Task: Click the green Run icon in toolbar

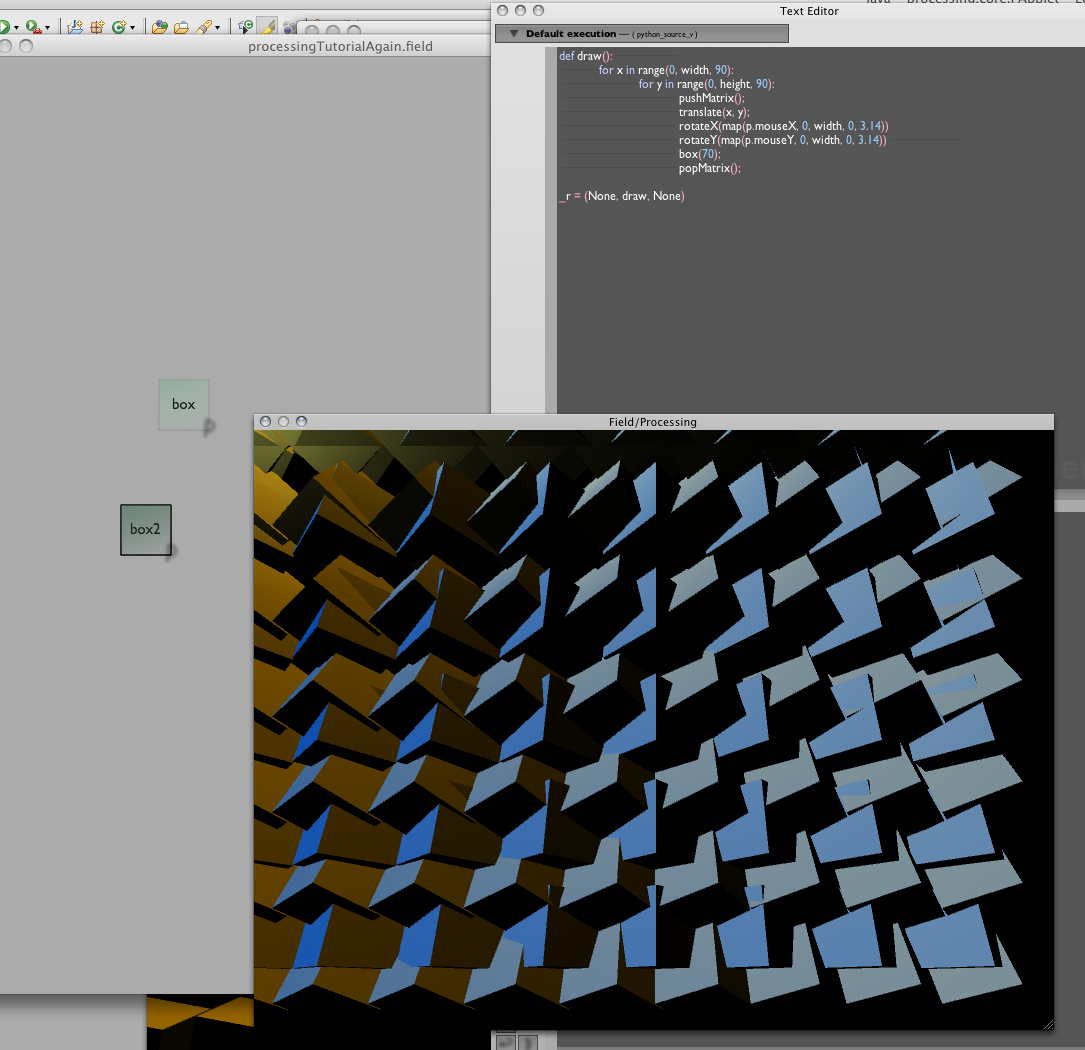Action: tap(4, 27)
